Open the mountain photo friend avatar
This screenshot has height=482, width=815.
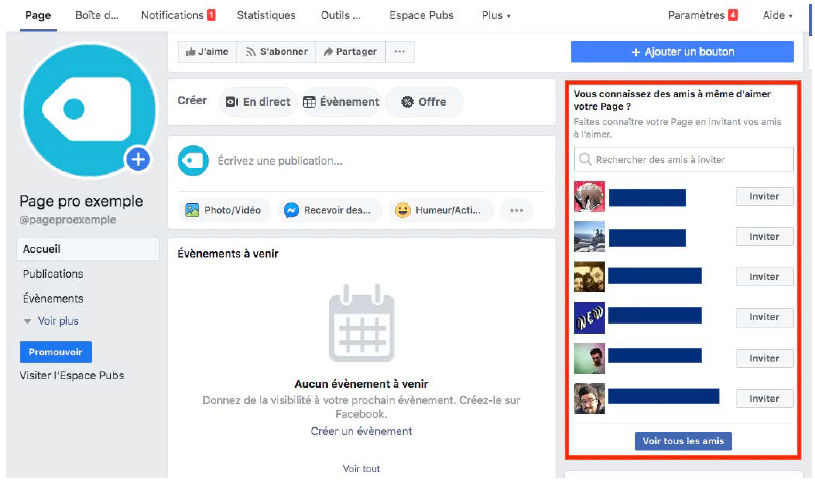coord(589,237)
